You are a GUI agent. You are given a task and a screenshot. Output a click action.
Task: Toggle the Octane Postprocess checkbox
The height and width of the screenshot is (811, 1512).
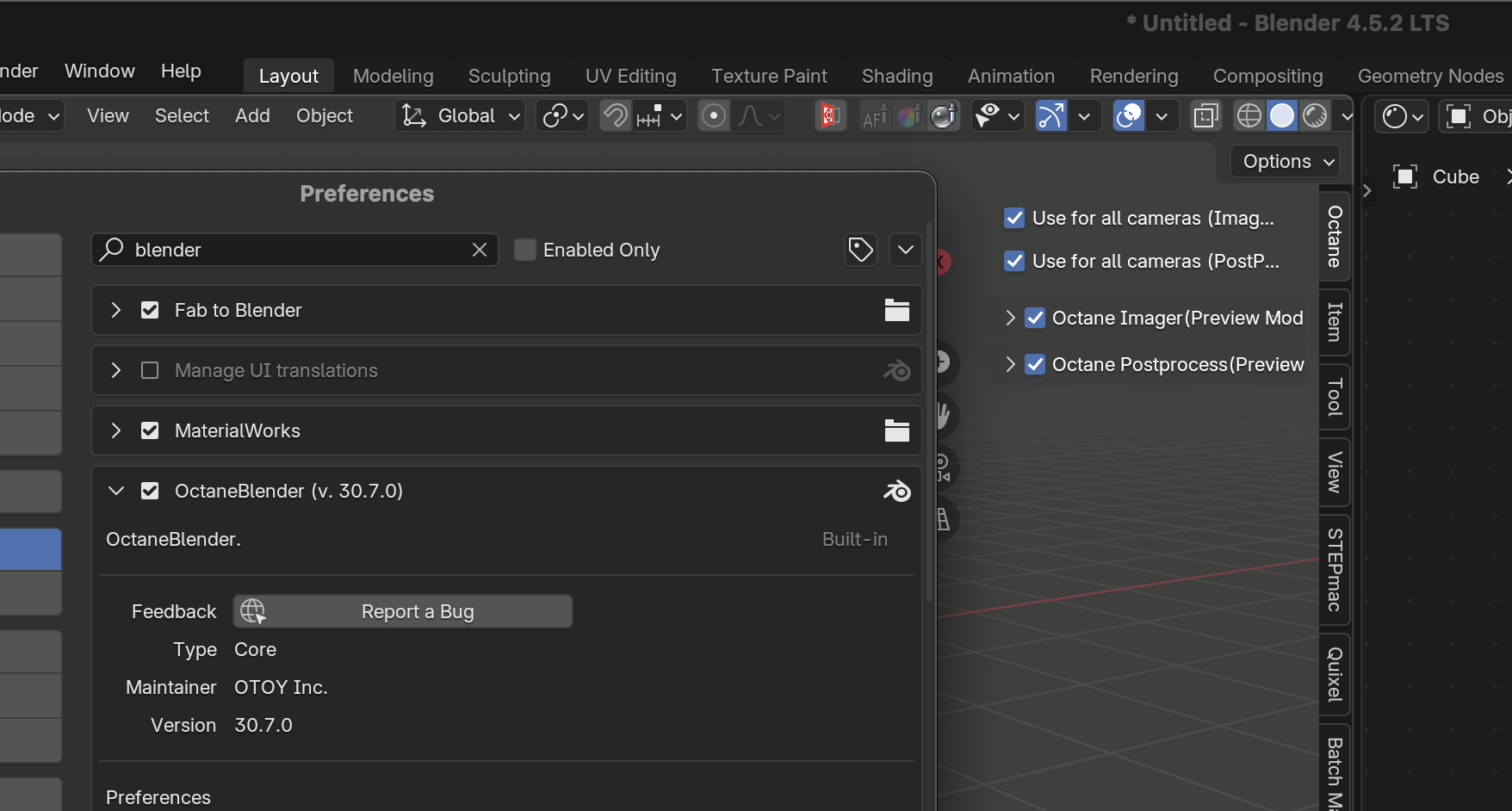coord(1035,364)
